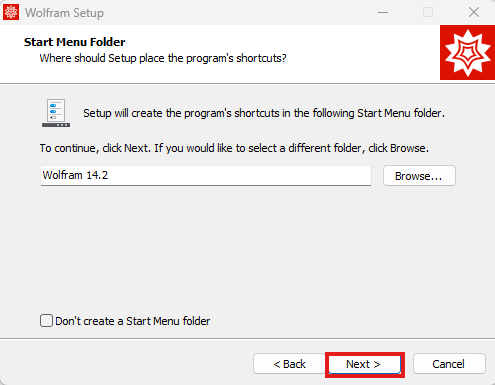
Task: Continue installation with the Next button
Action: tap(365, 364)
